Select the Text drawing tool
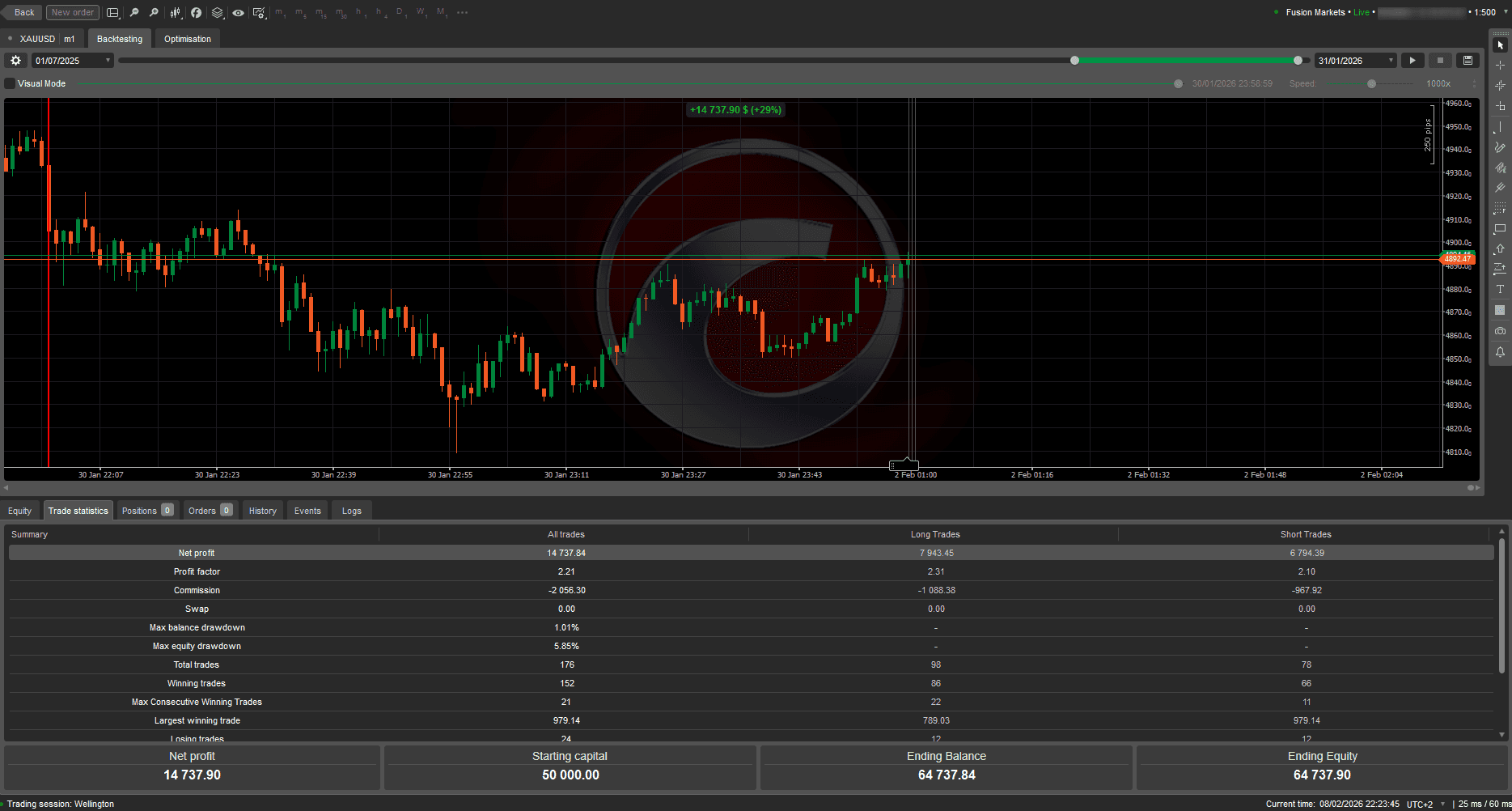The width and height of the screenshot is (1512, 811). pyautogui.click(x=1501, y=289)
